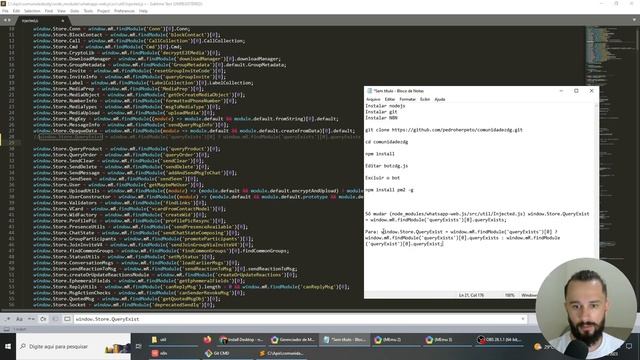The height and width of the screenshot is (360, 640).
Task: Click the Notepad title bar icon
Action: point(369,91)
